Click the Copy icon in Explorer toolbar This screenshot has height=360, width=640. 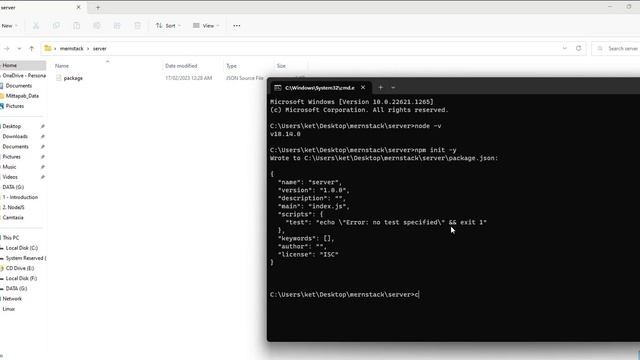click(56, 26)
